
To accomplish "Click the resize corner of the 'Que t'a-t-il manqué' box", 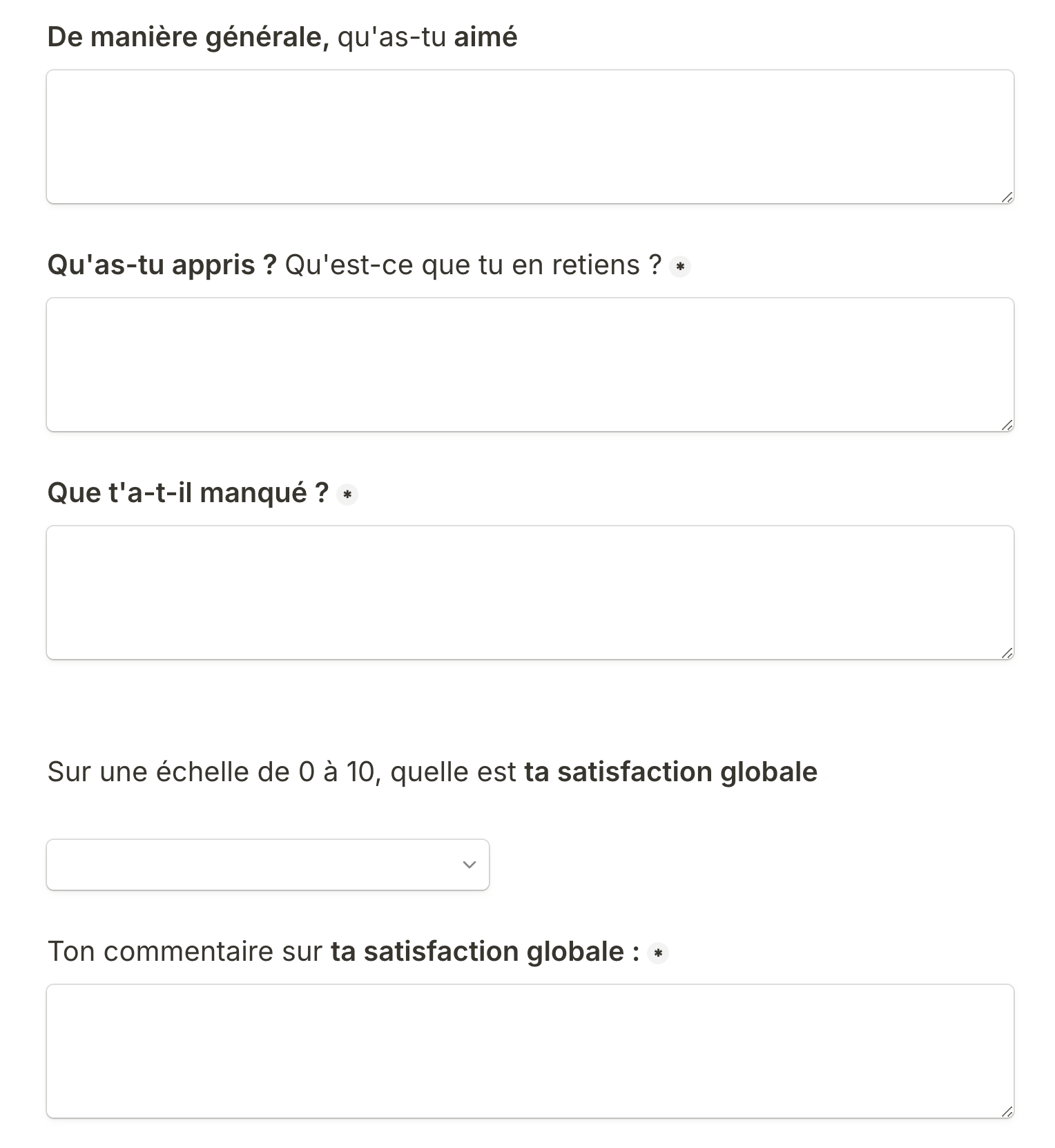I will pyautogui.click(x=1007, y=653).
